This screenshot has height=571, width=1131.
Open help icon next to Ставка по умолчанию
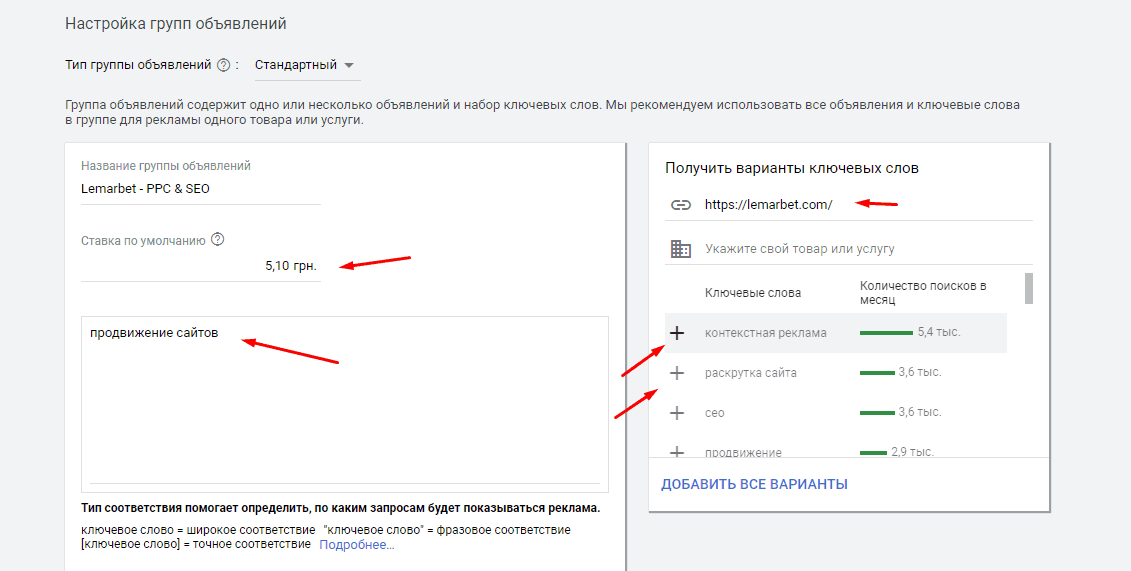click(217, 239)
